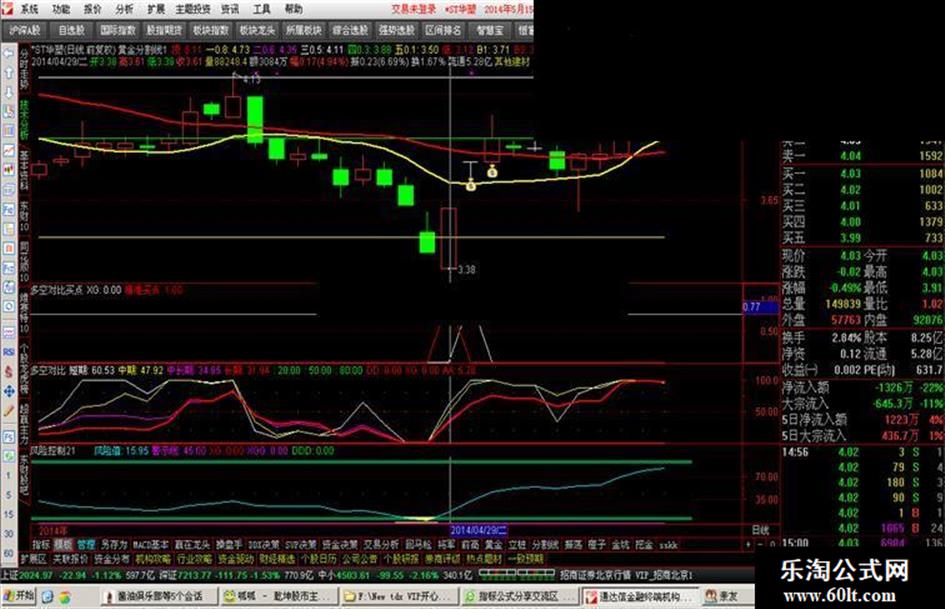Screen dimensions: 945x609
Task: Click the 自选股 toolbar button
Action: click(72, 30)
